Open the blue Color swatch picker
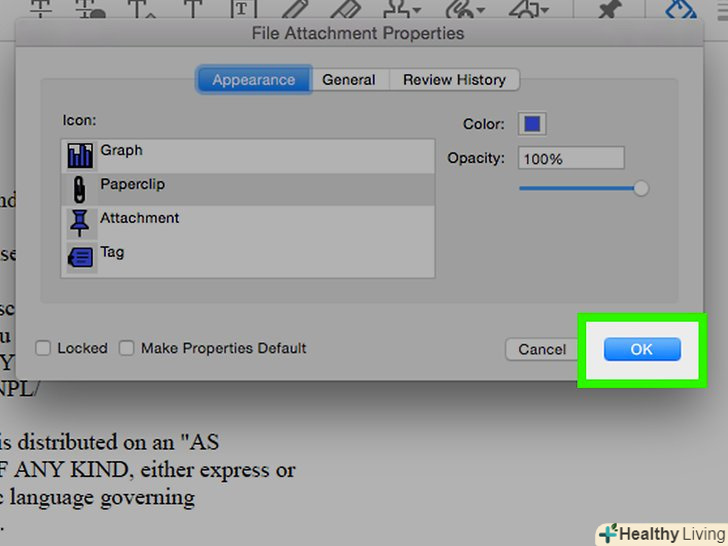Viewport: 728px width, 546px height. click(x=532, y=124)
